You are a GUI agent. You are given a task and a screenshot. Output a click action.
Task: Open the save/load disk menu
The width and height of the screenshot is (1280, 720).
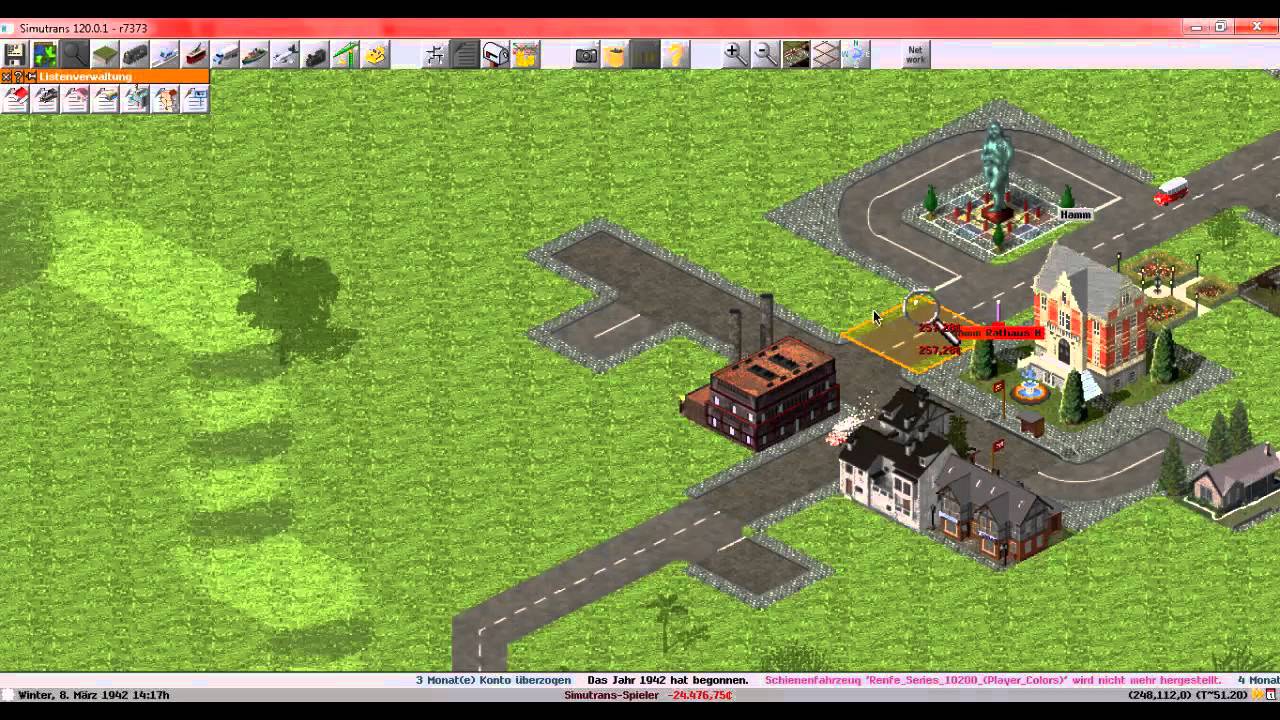coord(15,54)
